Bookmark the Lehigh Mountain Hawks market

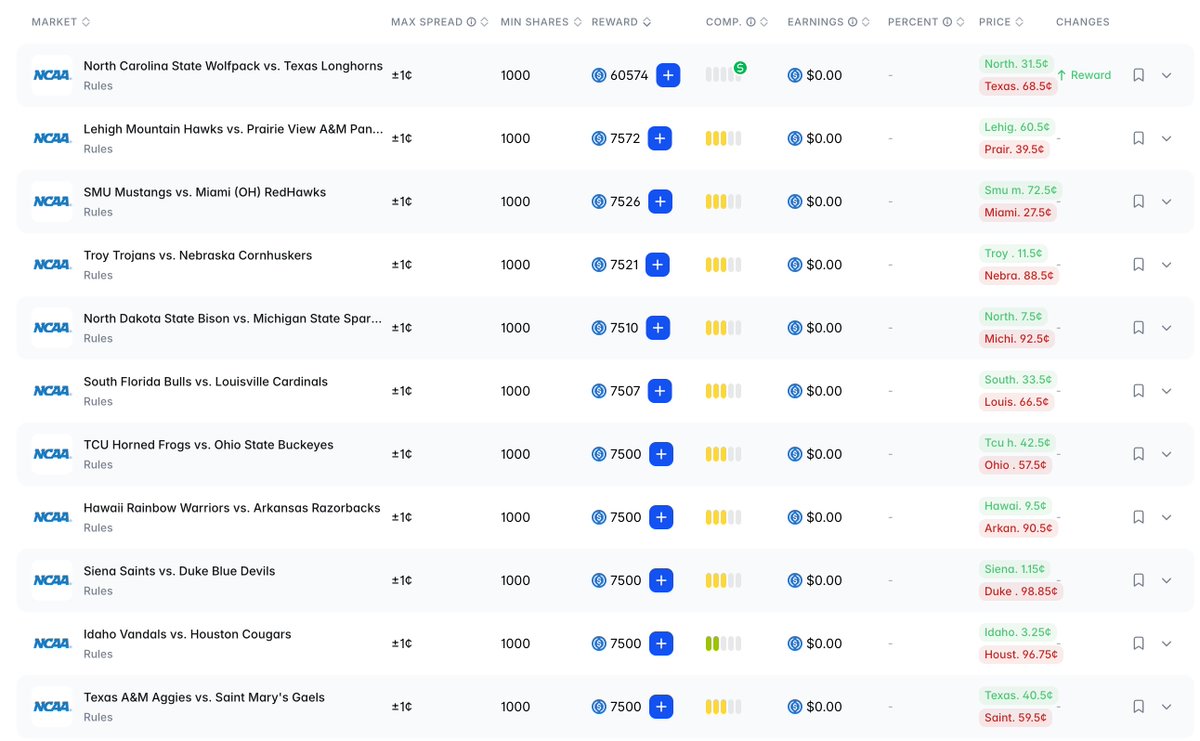(1138, 138)
